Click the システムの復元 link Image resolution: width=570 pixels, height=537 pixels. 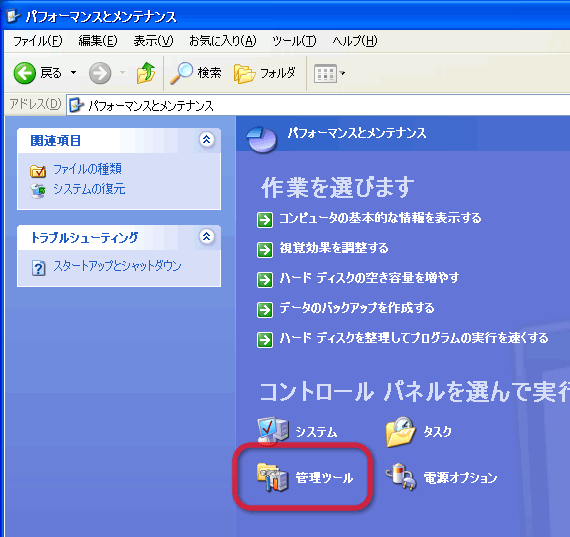point(89,189)
